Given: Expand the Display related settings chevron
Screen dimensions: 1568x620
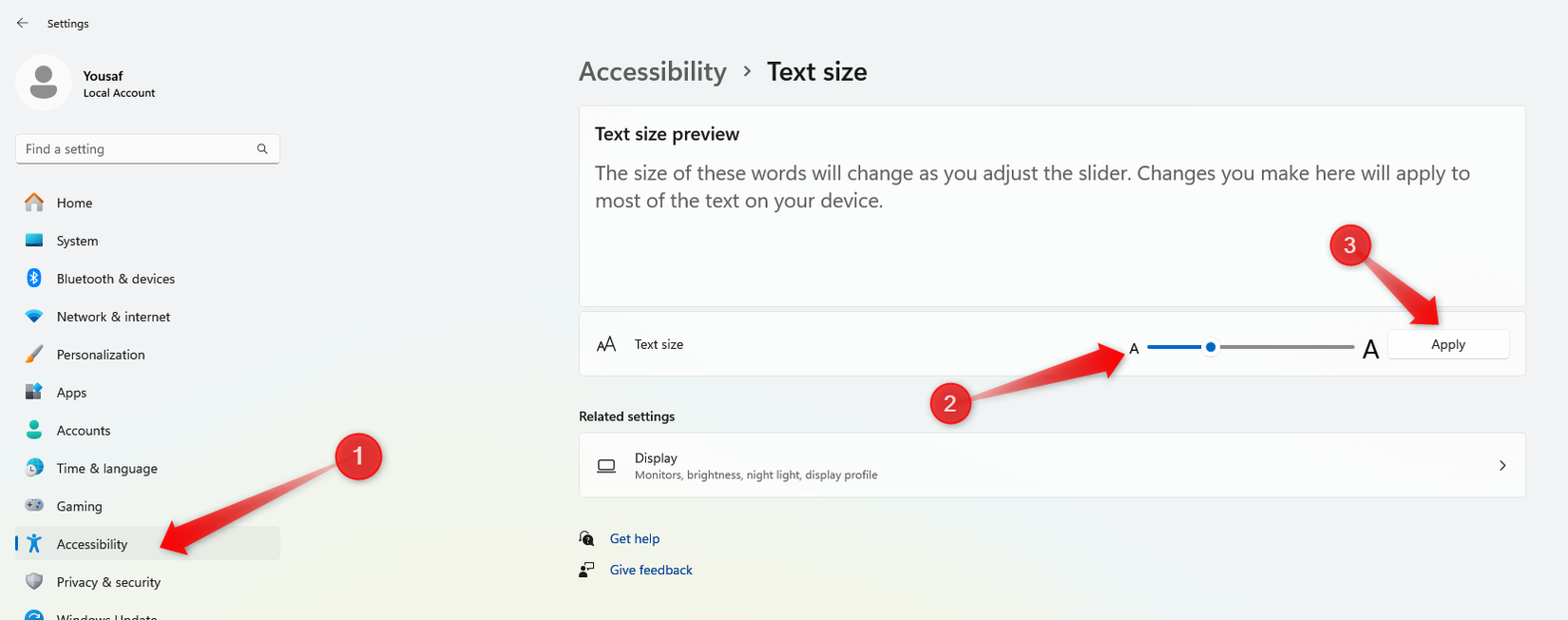Looking at the screenshot, I should point(1502,466).
